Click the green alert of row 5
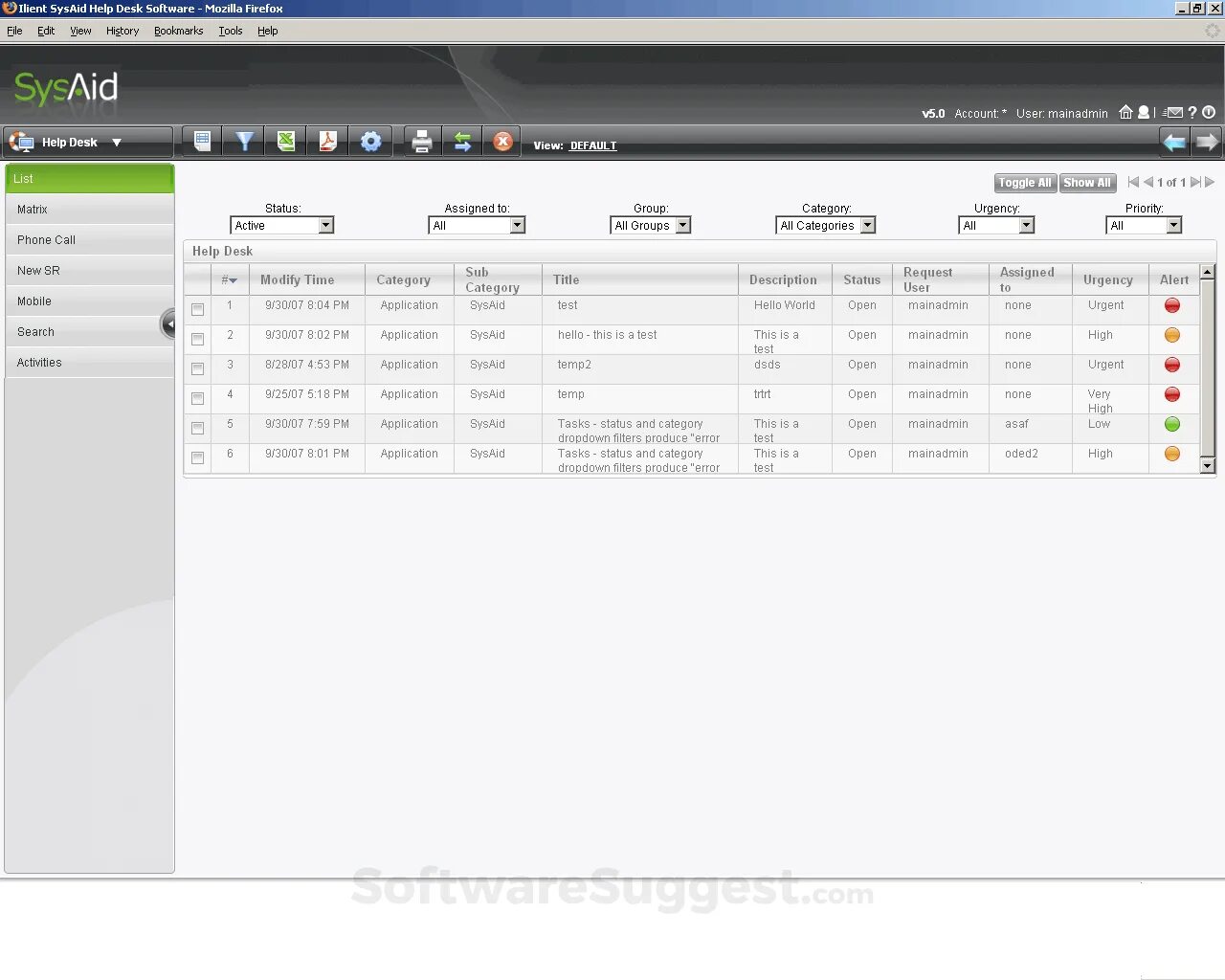This screenshot has height=980, width=1225. (1171, 425)
